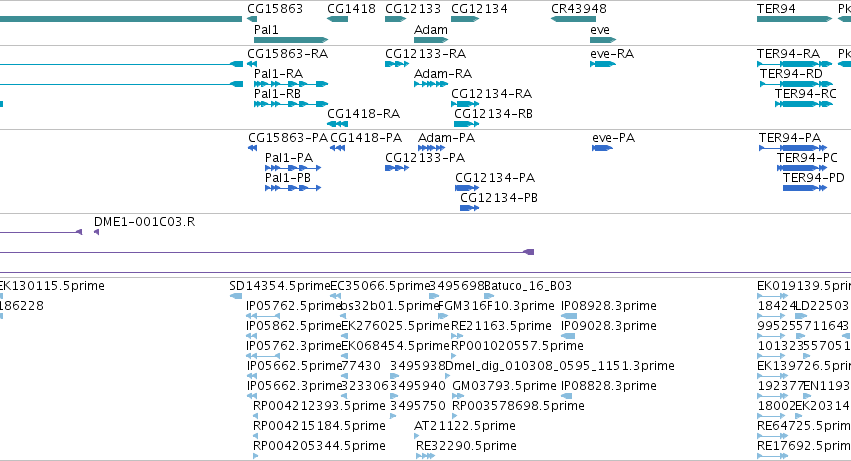
Task: Select the Pal1-RA transcript label
Action: [278, 73]
